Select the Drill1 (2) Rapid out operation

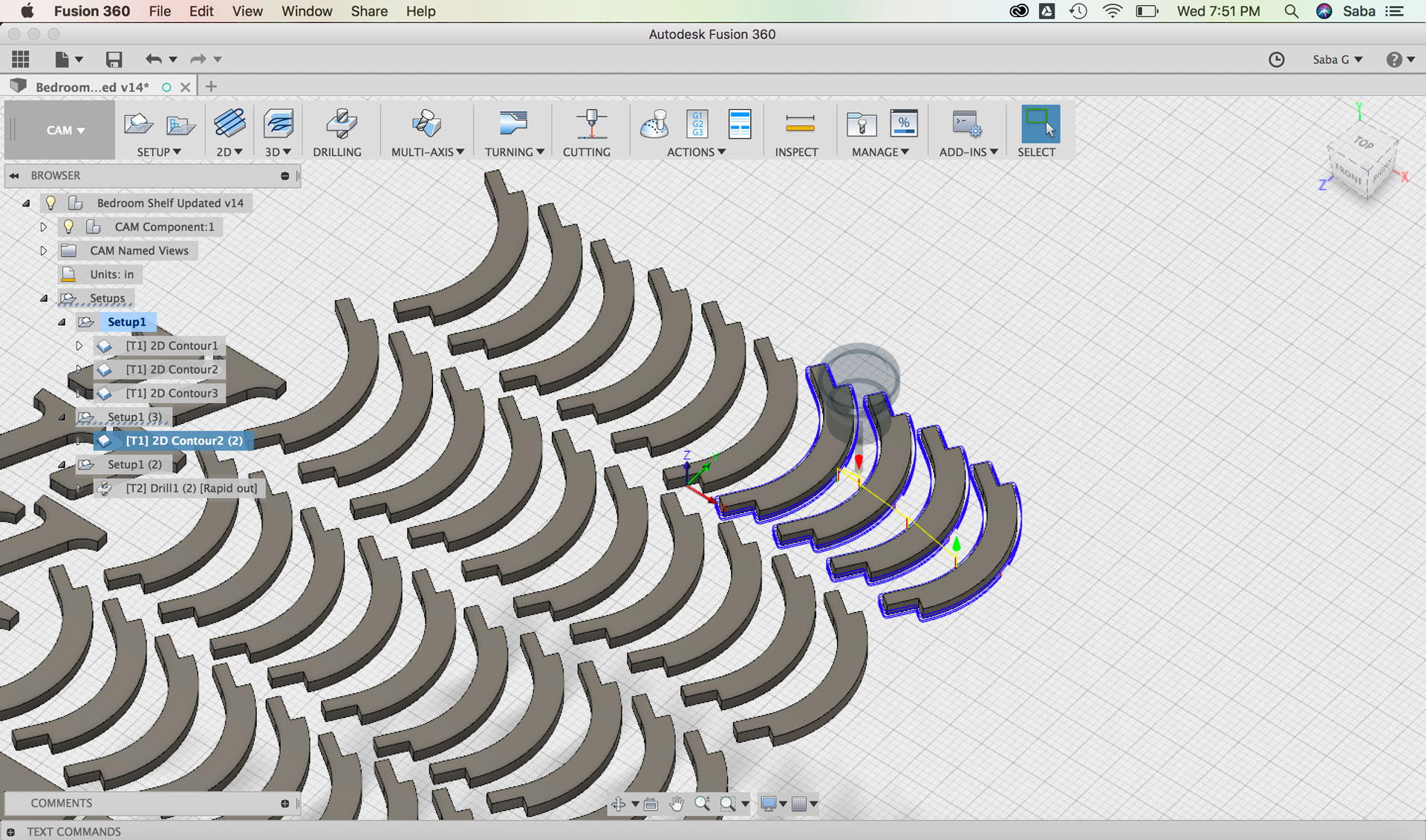[x=191, y=488]
